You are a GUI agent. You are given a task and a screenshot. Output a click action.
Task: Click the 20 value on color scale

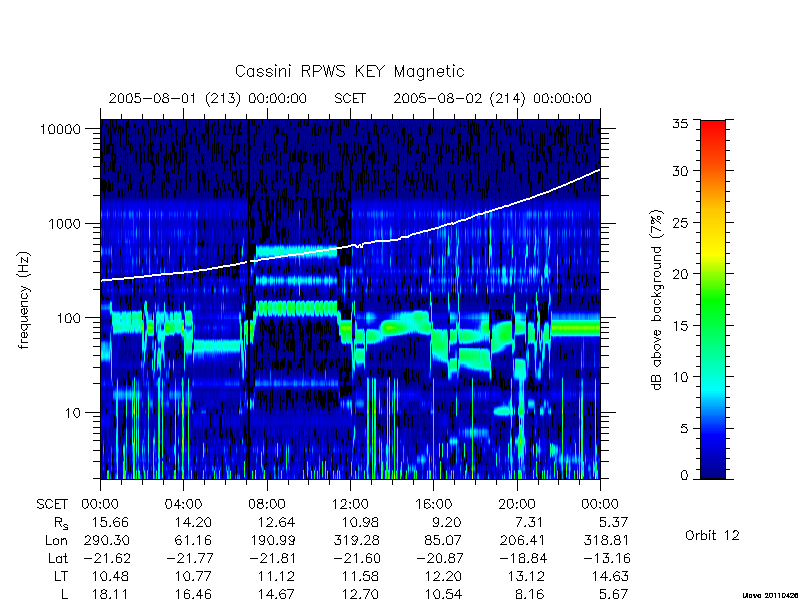tap(680, 274)
